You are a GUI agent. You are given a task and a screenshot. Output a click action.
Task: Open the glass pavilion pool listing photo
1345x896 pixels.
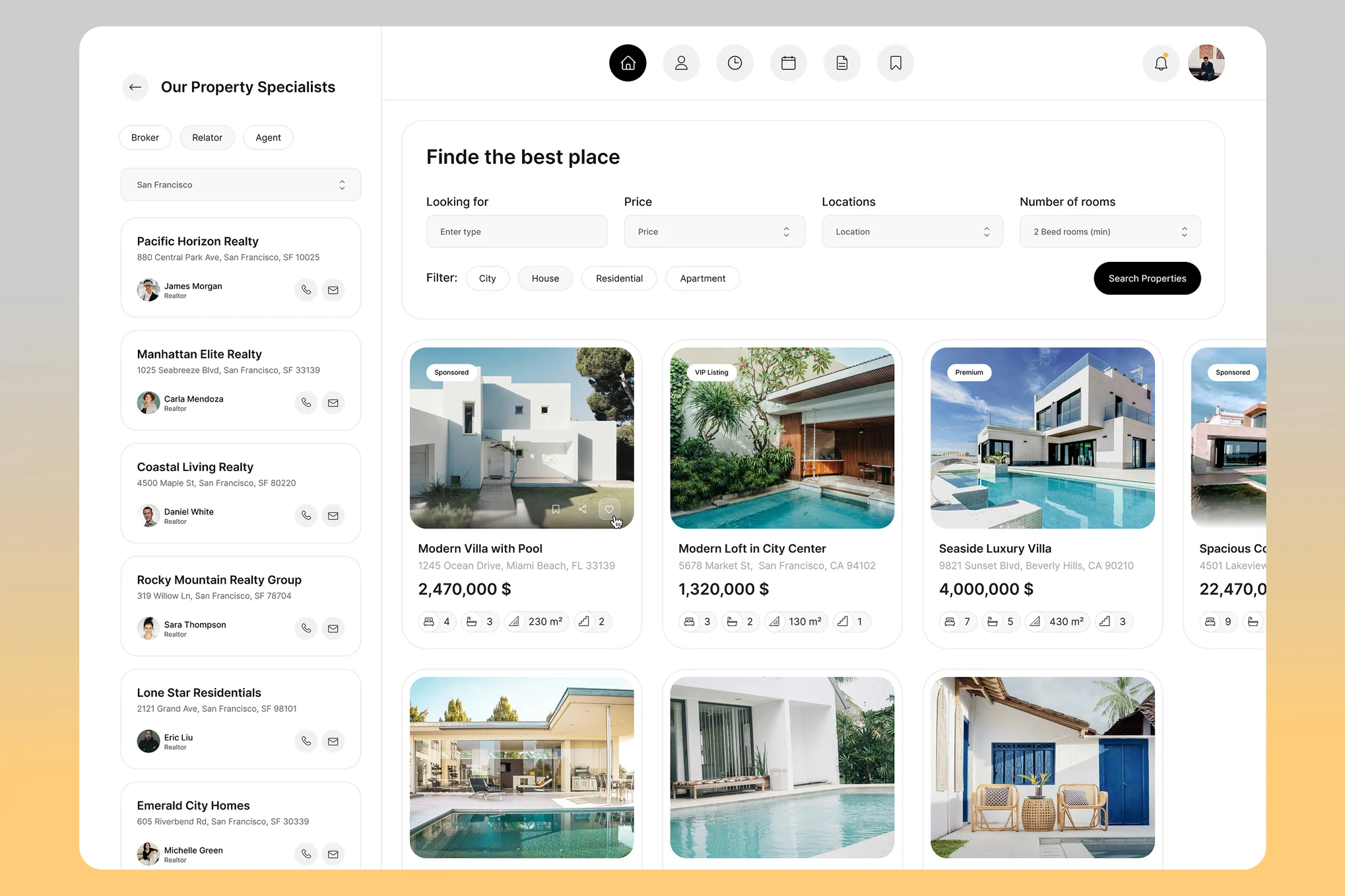(521, 767)
